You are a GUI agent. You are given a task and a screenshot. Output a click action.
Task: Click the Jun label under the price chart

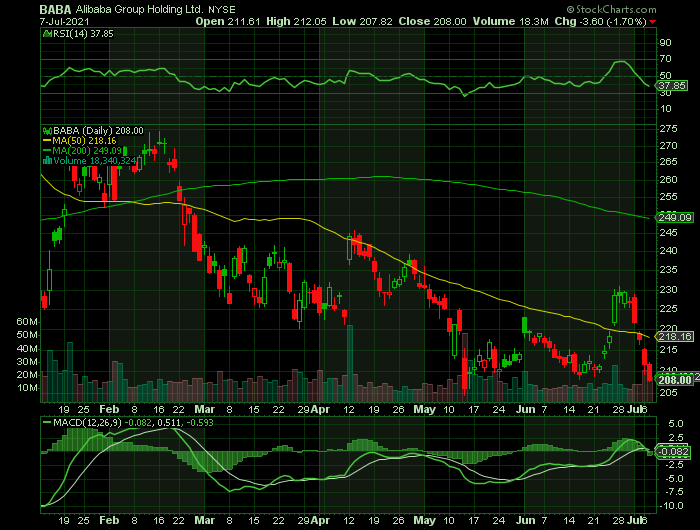525,409
